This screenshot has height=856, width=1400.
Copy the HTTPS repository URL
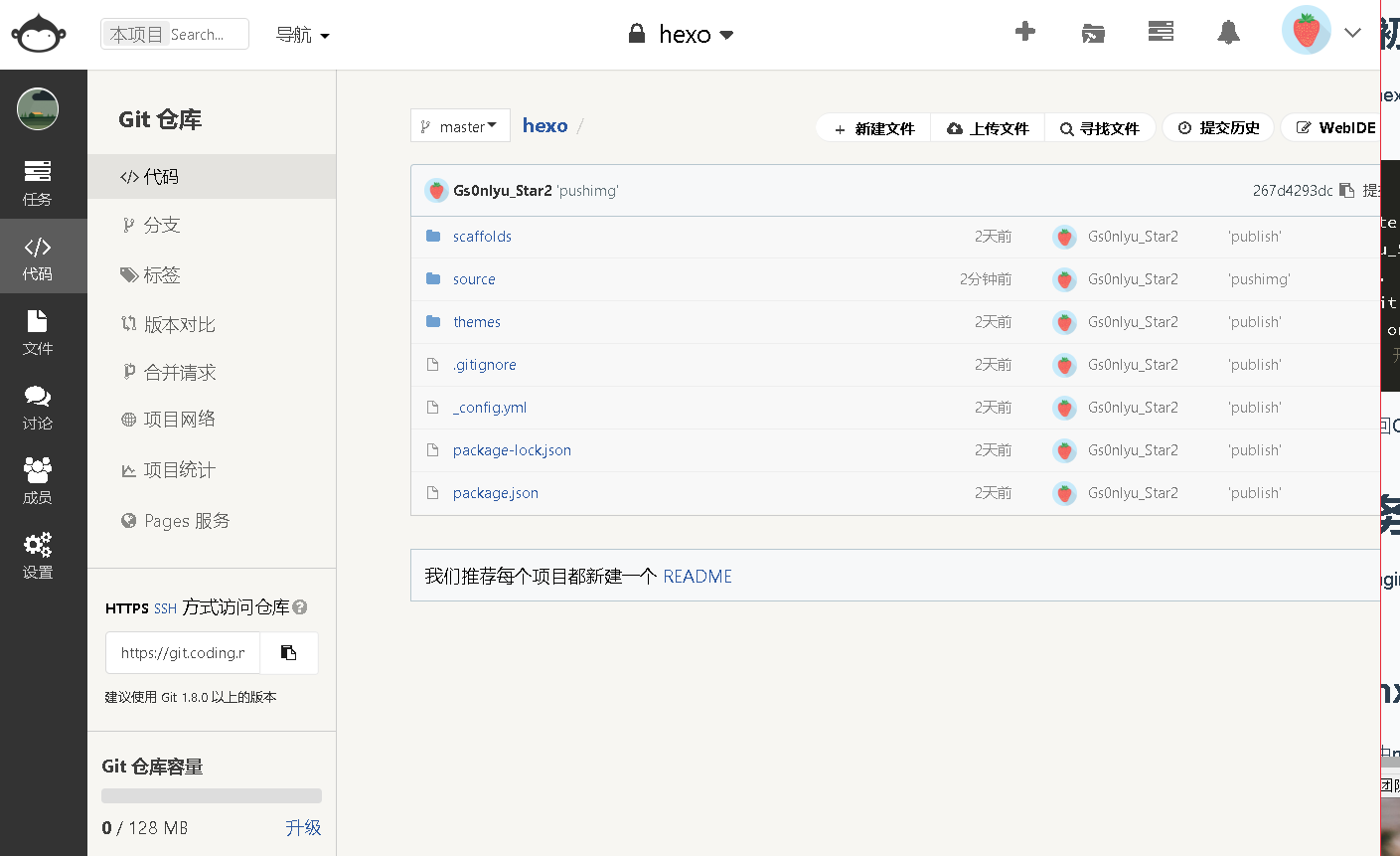pyautogui.click(x=288, y=653)
